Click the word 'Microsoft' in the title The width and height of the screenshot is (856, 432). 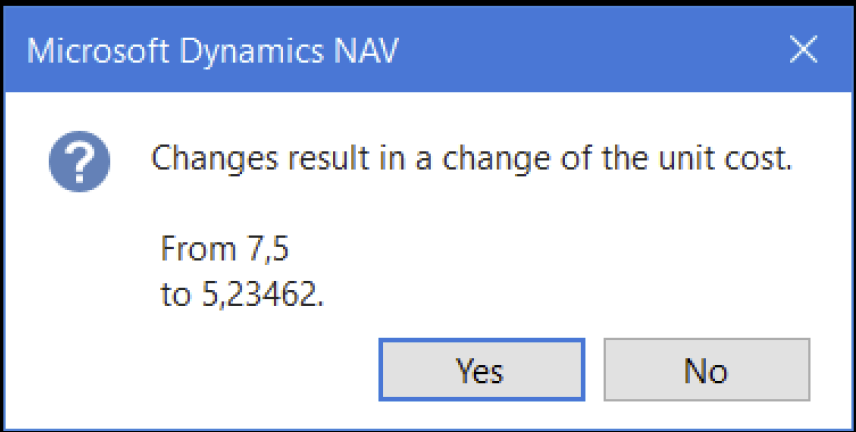[x=98, y=51]
